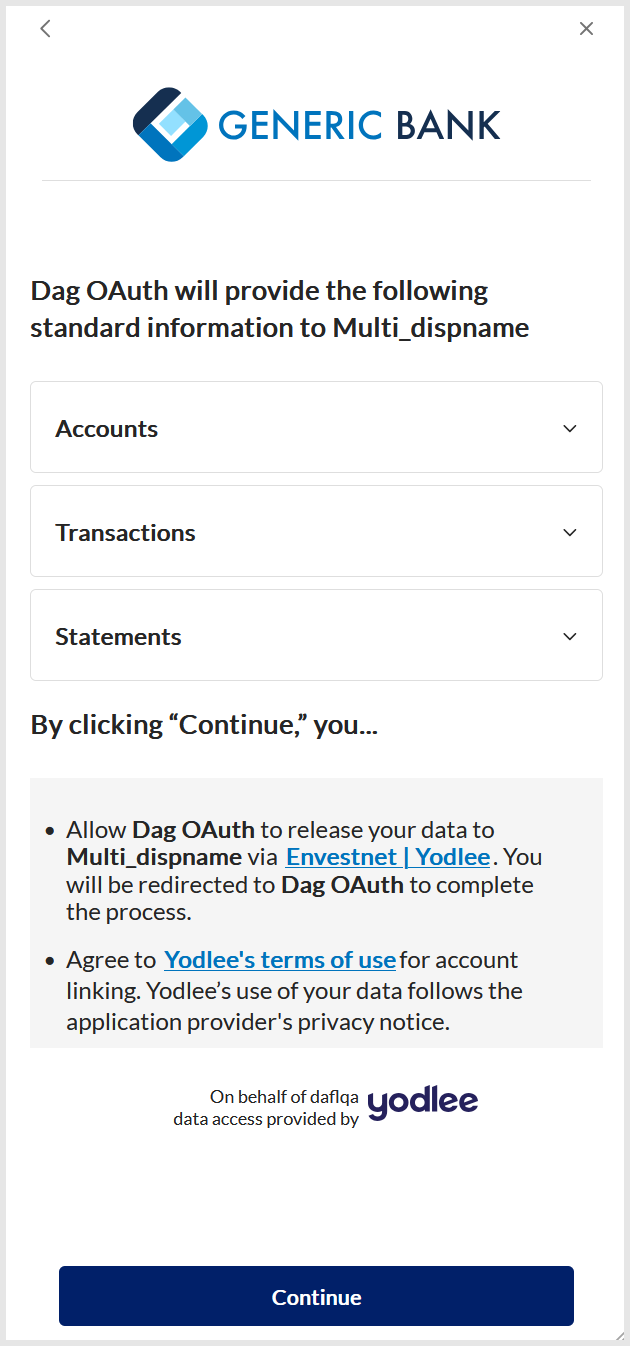
Task: Click 'On behalf of daflqa' text
Action: click(284, 1096)
